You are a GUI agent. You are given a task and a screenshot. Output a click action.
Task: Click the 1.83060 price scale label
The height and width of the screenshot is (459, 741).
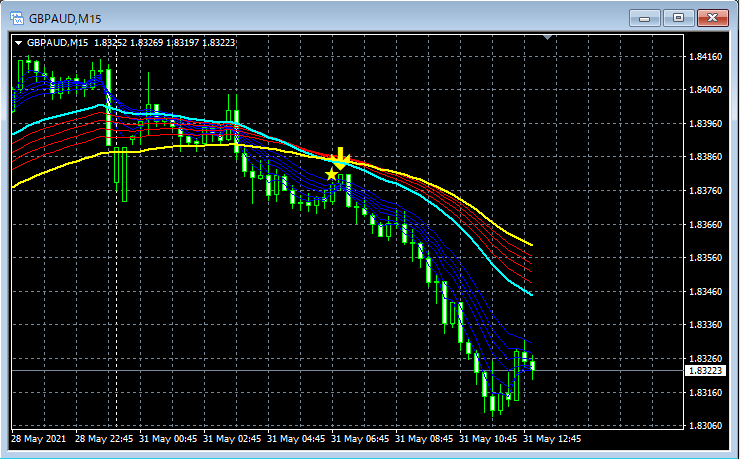click(706, 425)
